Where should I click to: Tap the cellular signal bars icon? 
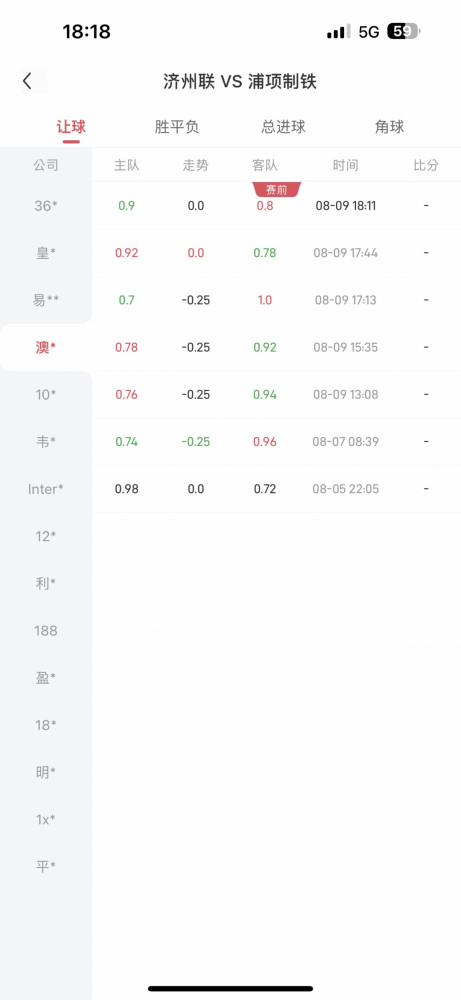point(338,32)
